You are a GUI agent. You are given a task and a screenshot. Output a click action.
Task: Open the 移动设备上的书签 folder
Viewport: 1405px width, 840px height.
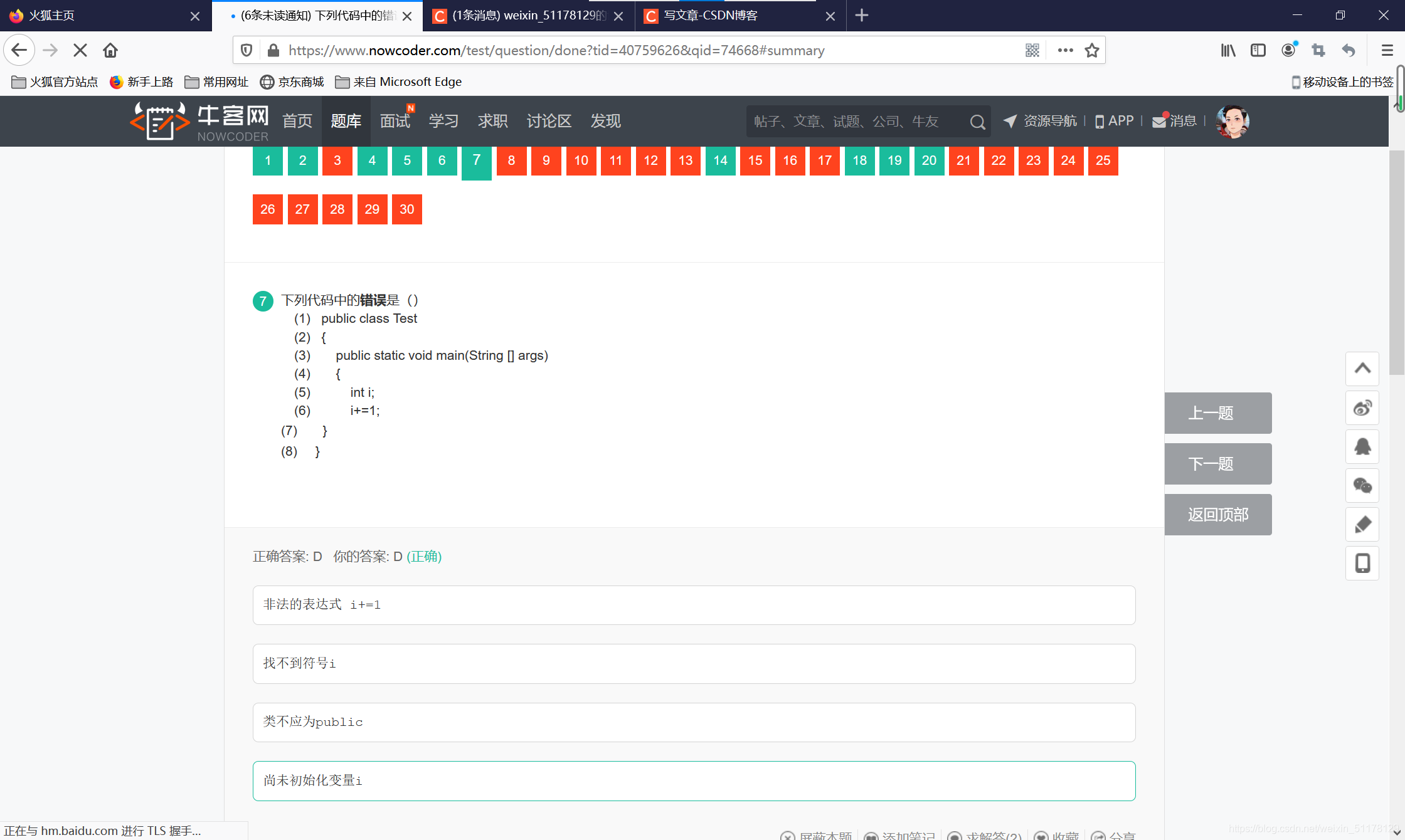tap(1342, 82)
